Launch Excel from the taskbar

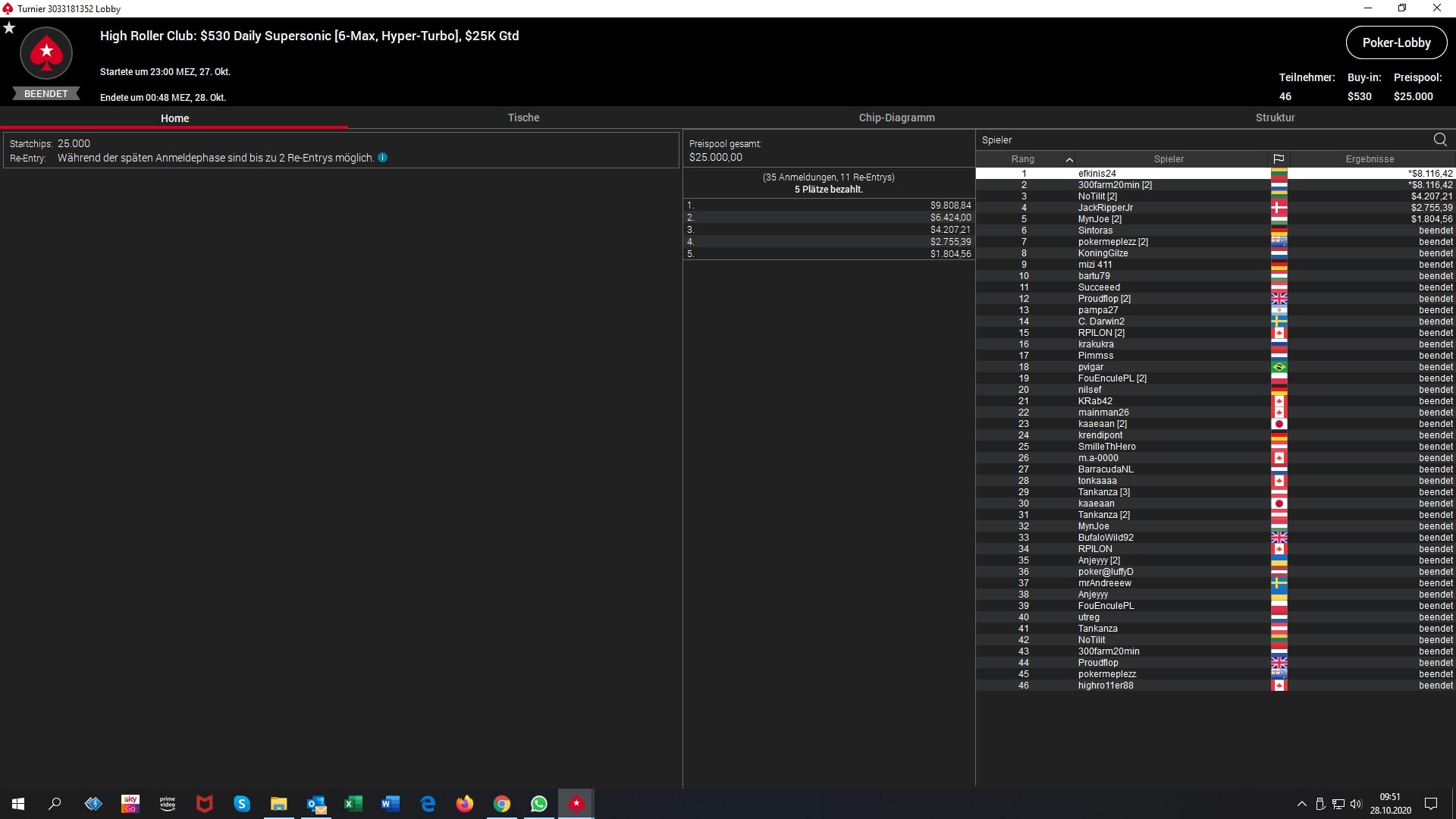[353, 804]
